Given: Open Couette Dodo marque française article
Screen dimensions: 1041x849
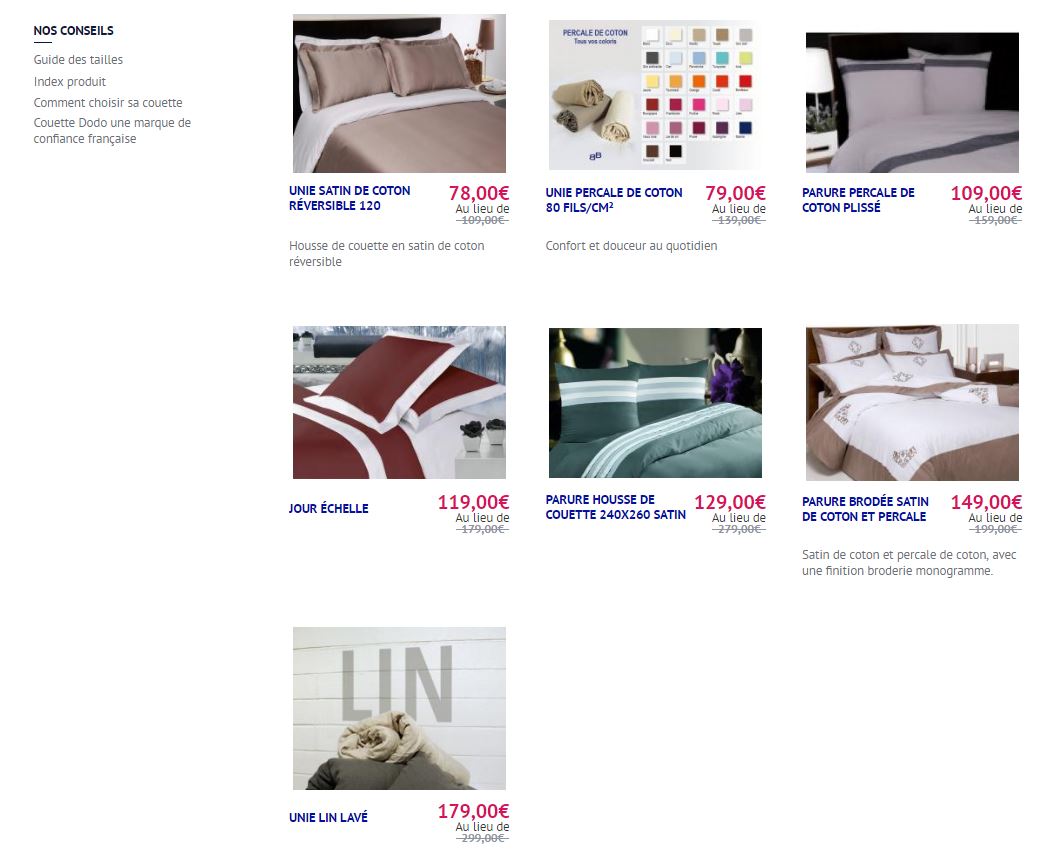Looking at the screenshot, I should (x=112, y=131).
